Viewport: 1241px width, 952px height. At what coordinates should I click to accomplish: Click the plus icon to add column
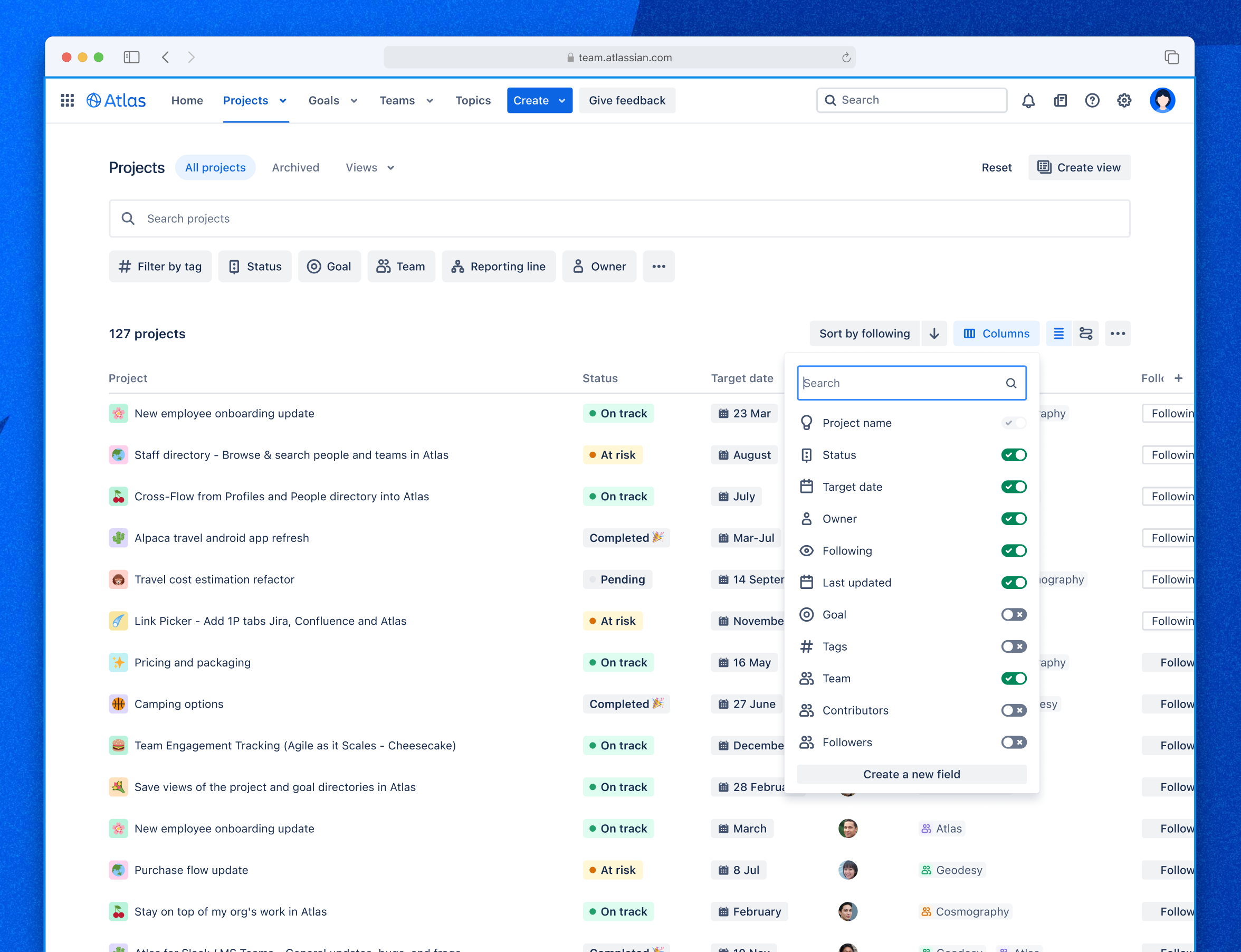1178,378
